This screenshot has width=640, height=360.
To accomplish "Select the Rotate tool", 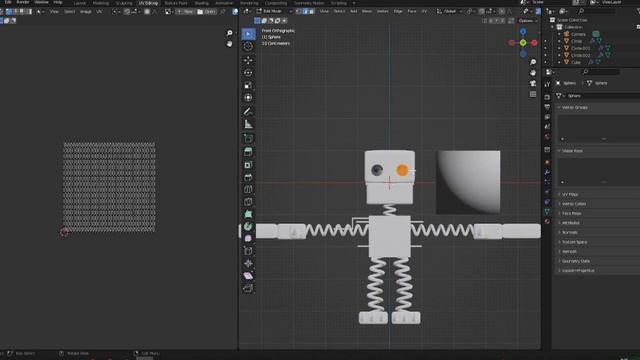I will (x=248, y=73).
